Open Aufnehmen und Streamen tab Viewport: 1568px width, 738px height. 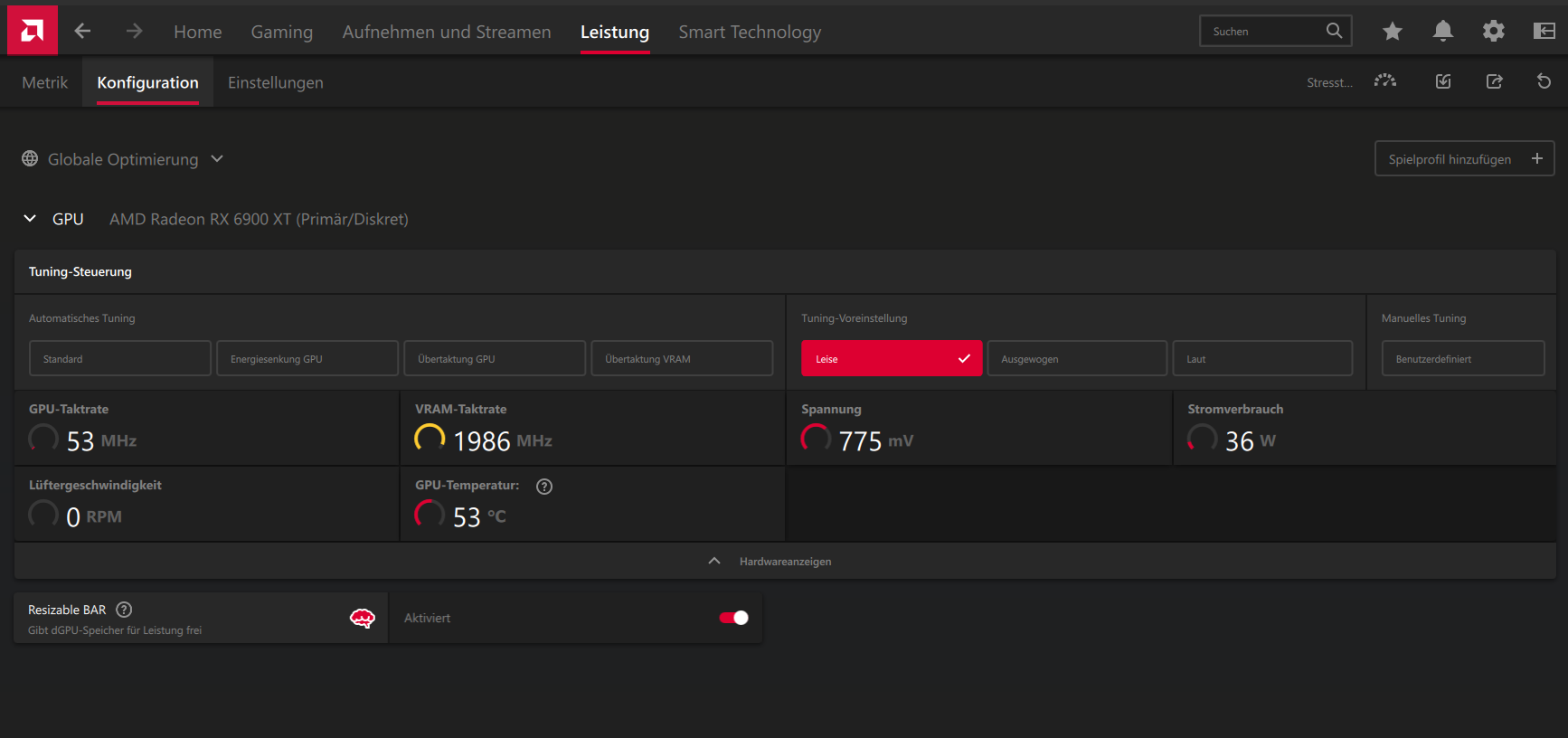pos(447,32)
